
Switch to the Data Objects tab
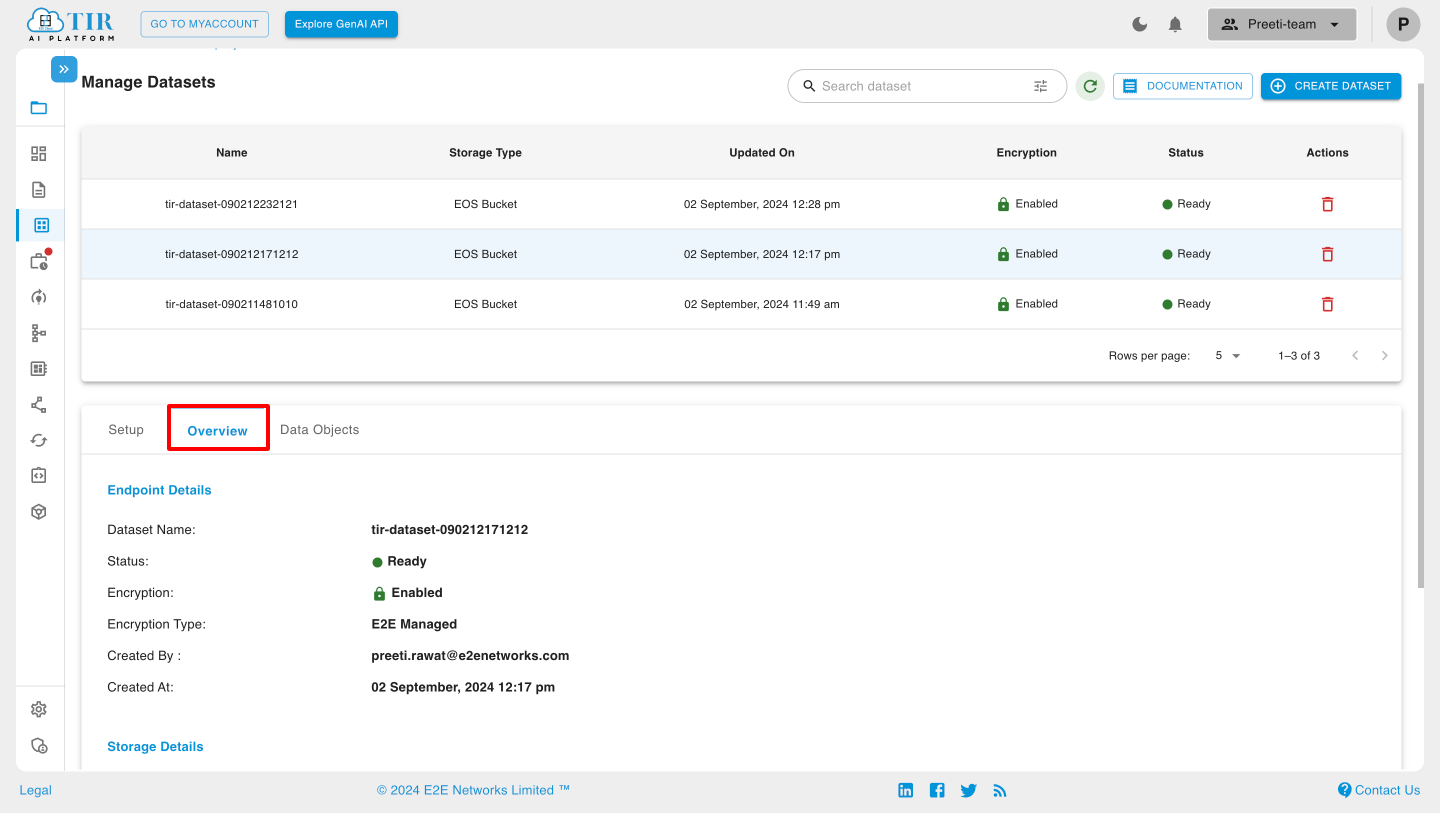pyautogui.click(x=319, y=429)
